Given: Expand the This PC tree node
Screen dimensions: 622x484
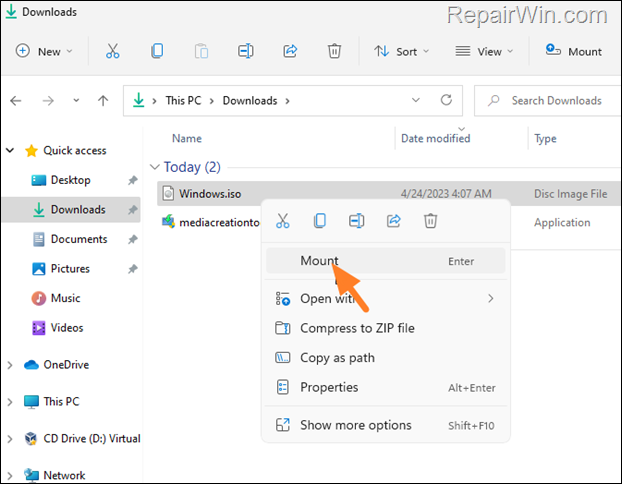Looking at the screenshot, I should 10,402.
